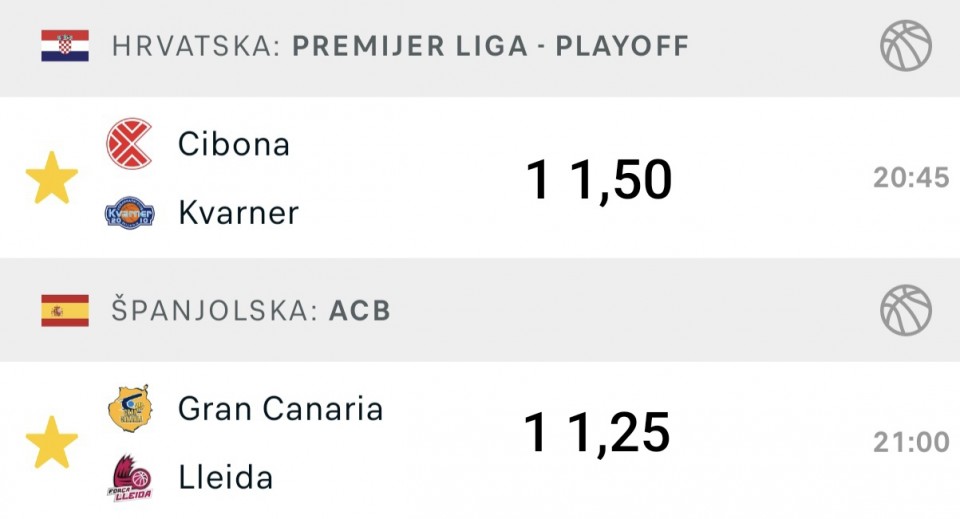Toggle favorite star for Cibona vs Kvarner
This screenshot has height=519, width=960.
pyautogui.click(x=52, y=178)
